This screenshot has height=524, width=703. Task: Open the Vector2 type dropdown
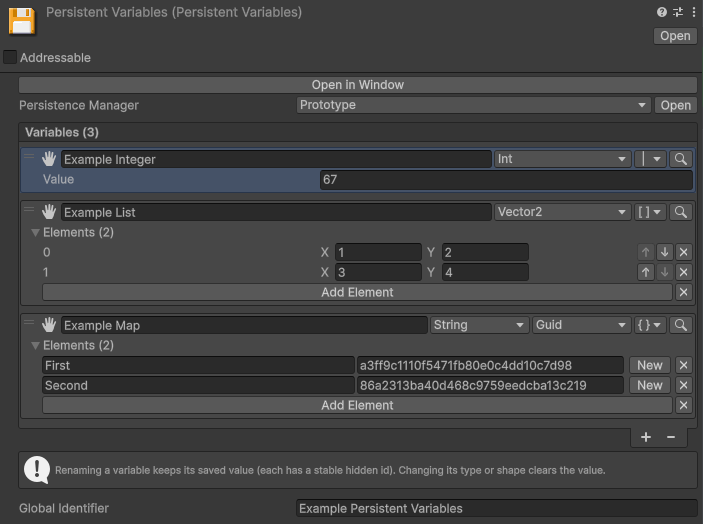(562, 212)
